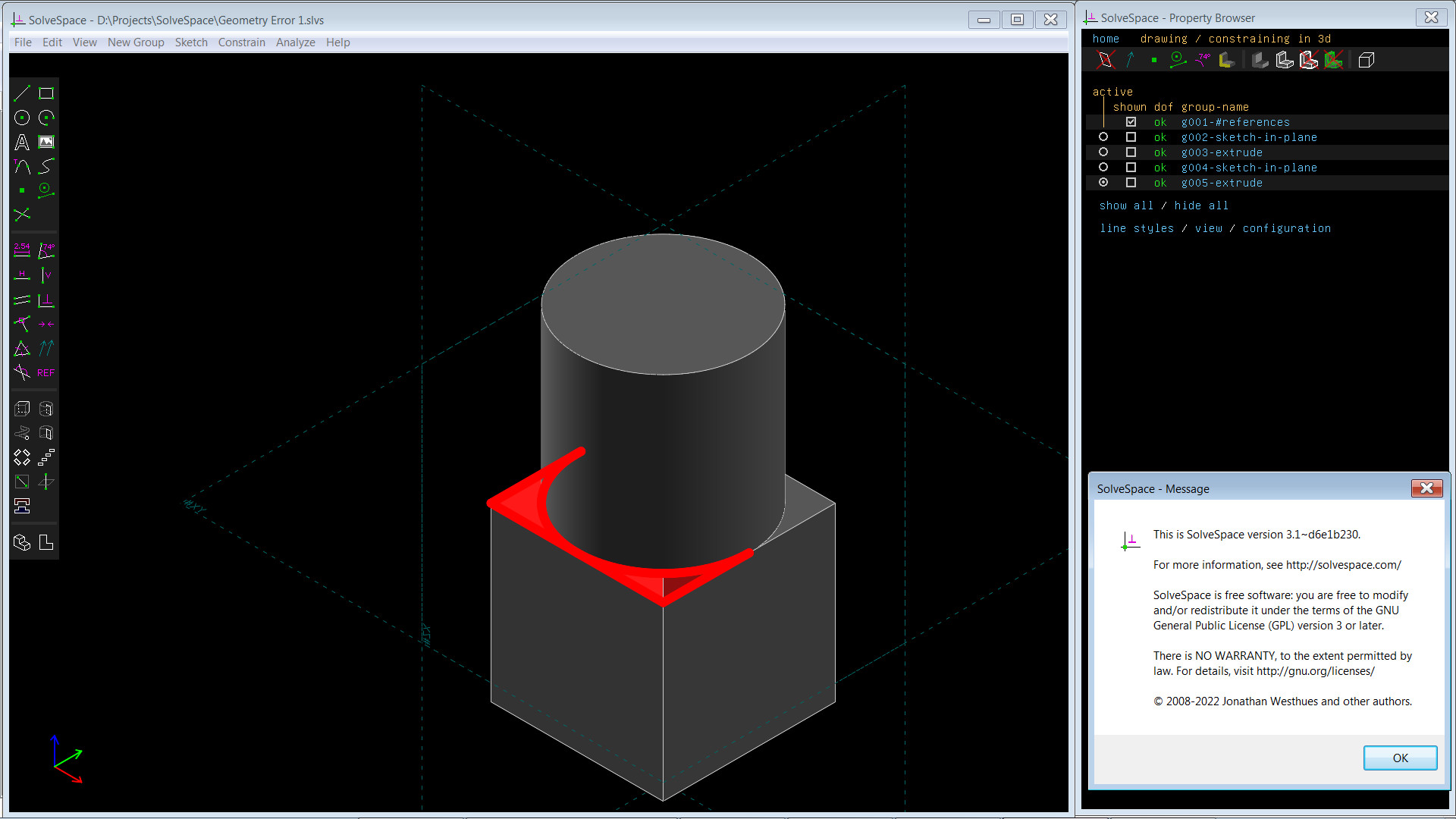Open line styles settings
Image resolution: width=1456 pixels, height=819 pixels.
pos(1137,227)
